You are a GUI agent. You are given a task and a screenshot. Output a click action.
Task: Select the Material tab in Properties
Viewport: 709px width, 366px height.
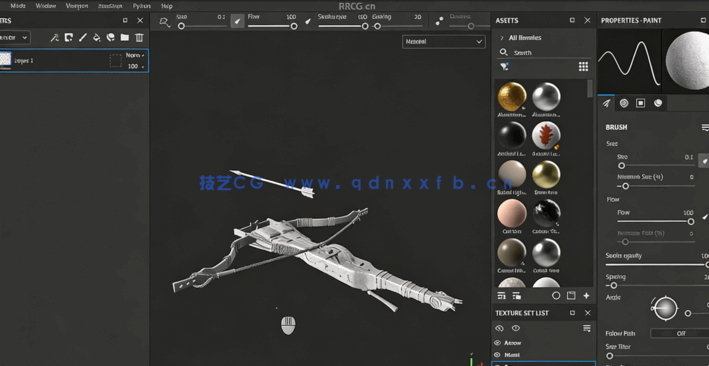pos(658,103)
